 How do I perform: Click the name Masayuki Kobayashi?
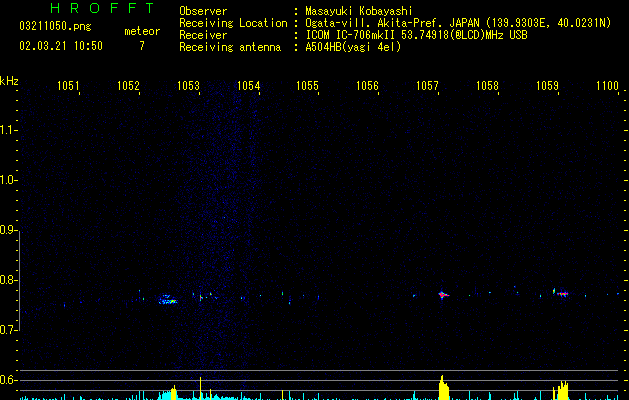359,11
